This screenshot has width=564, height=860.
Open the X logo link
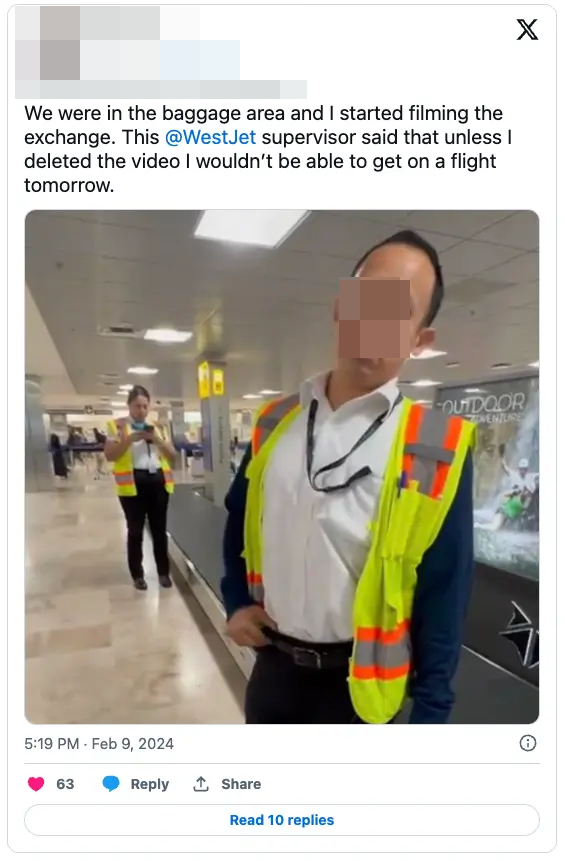[527, 30]
